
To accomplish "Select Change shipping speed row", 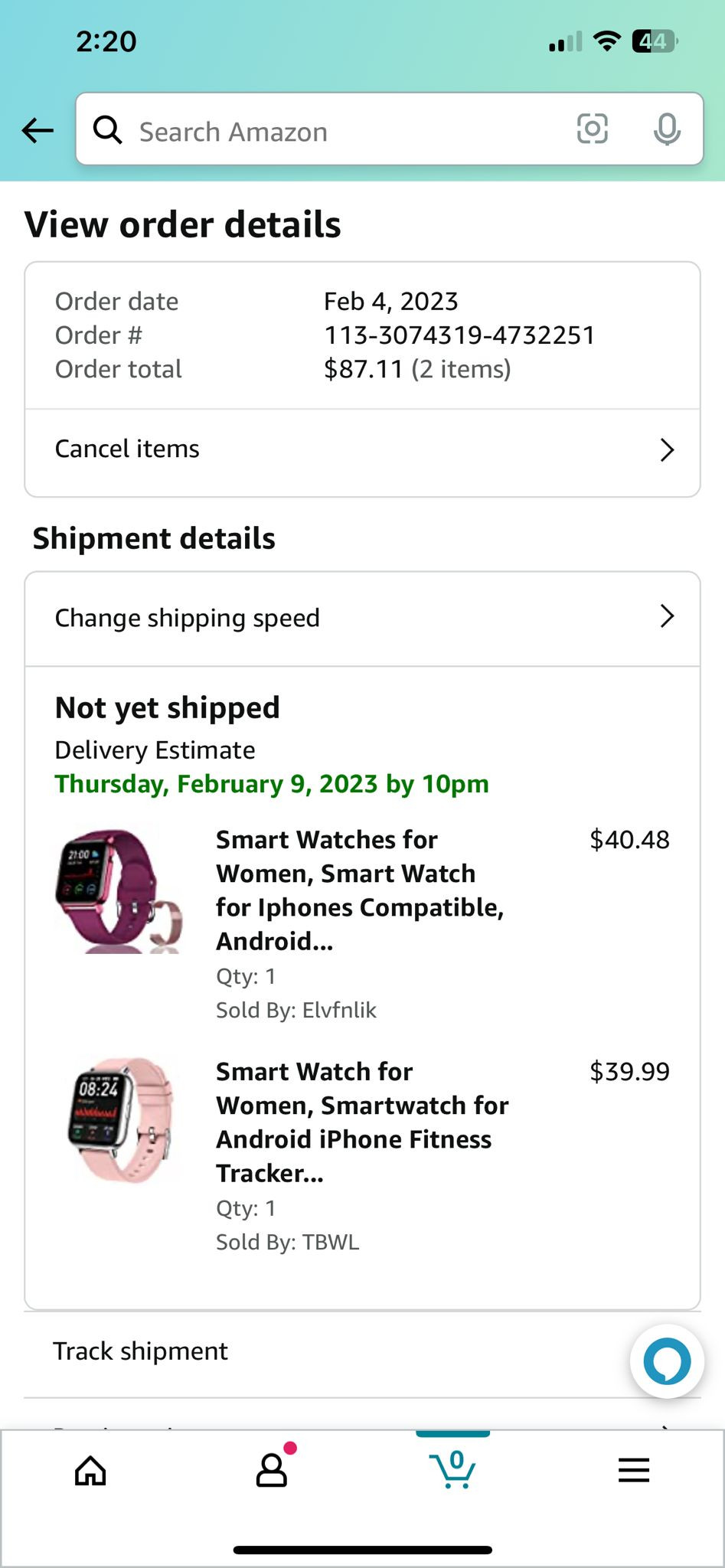I will point(188,618).
